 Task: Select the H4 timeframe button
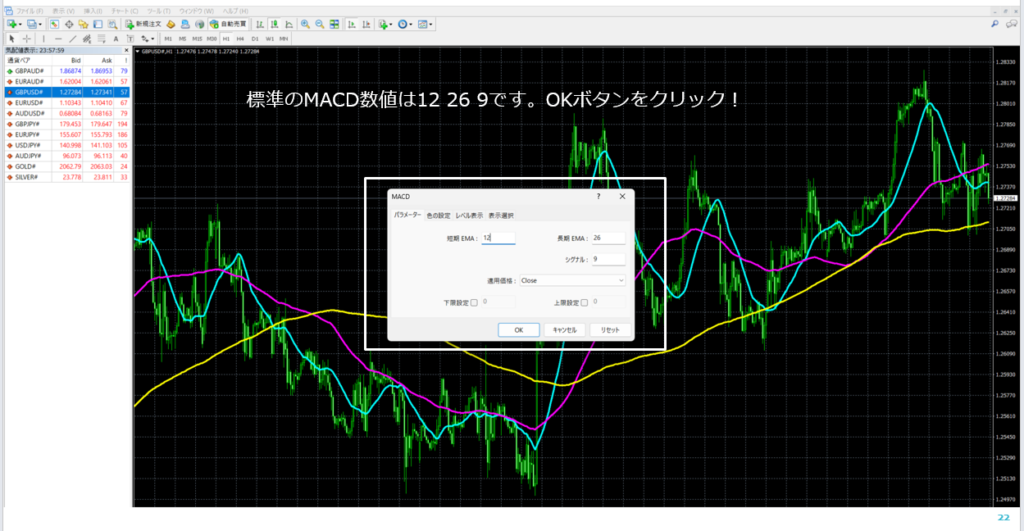[x=240, y=38]
